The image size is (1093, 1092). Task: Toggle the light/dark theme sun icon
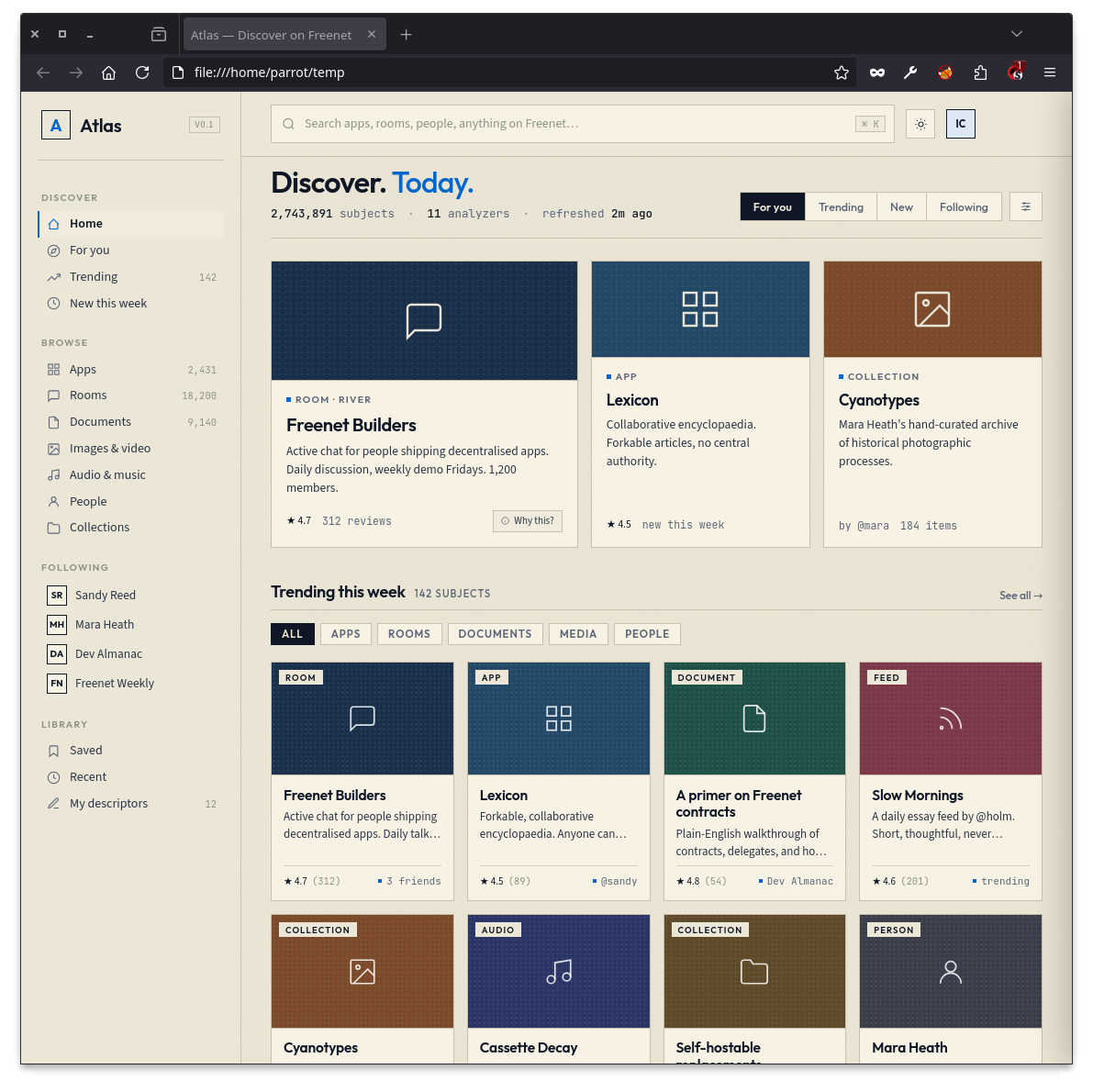pyautogui.click(x=920, y=124)
